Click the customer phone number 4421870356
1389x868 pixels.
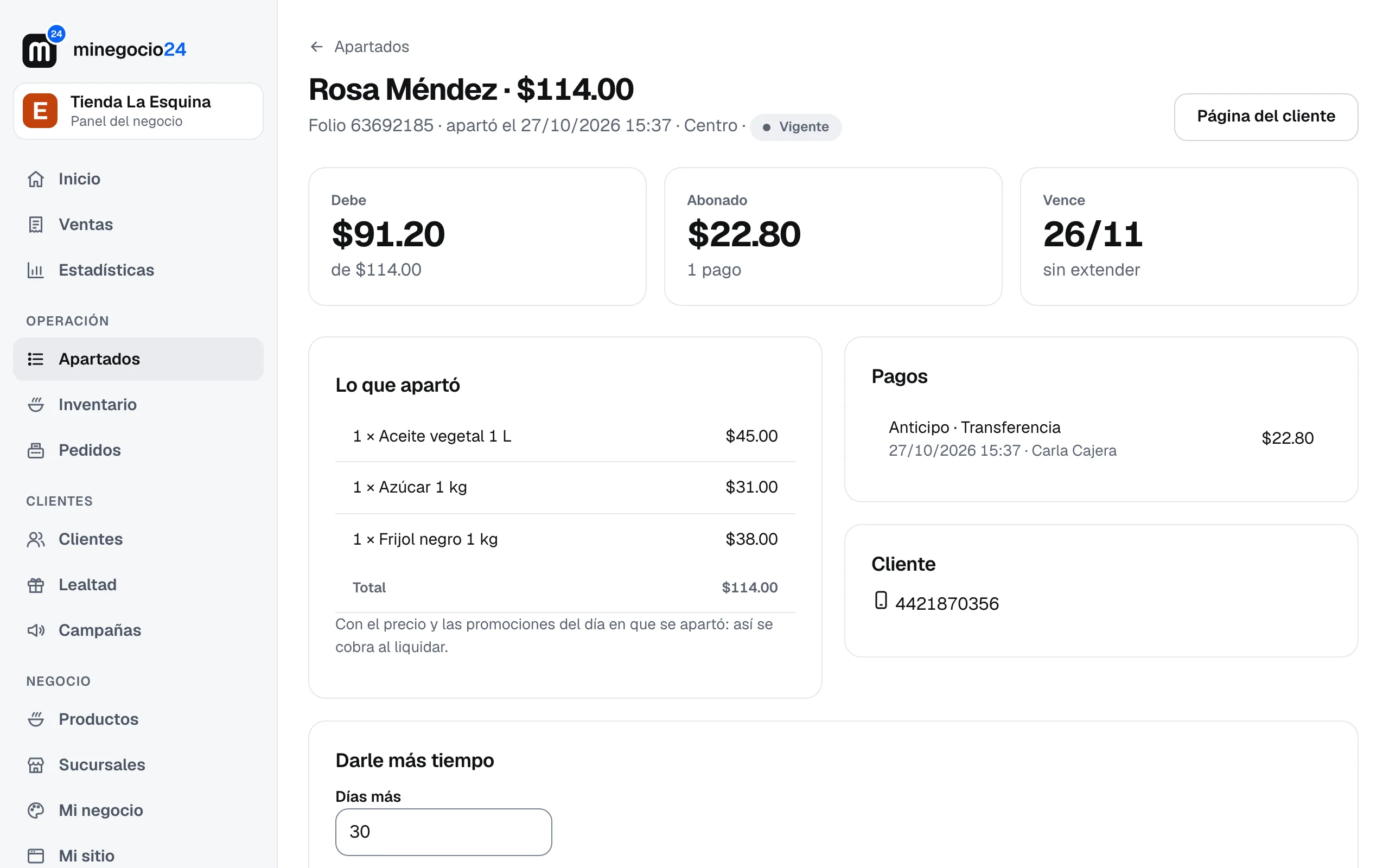click(x=946, y=603)
